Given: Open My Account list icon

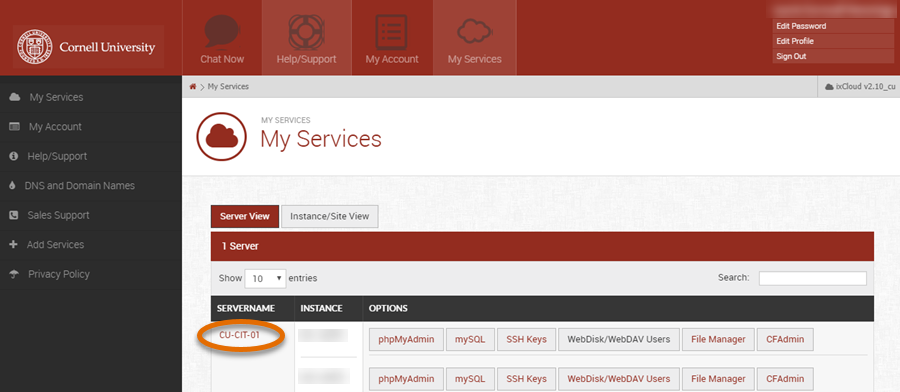Looking at the screenshot, I should [x=391, y=32].
